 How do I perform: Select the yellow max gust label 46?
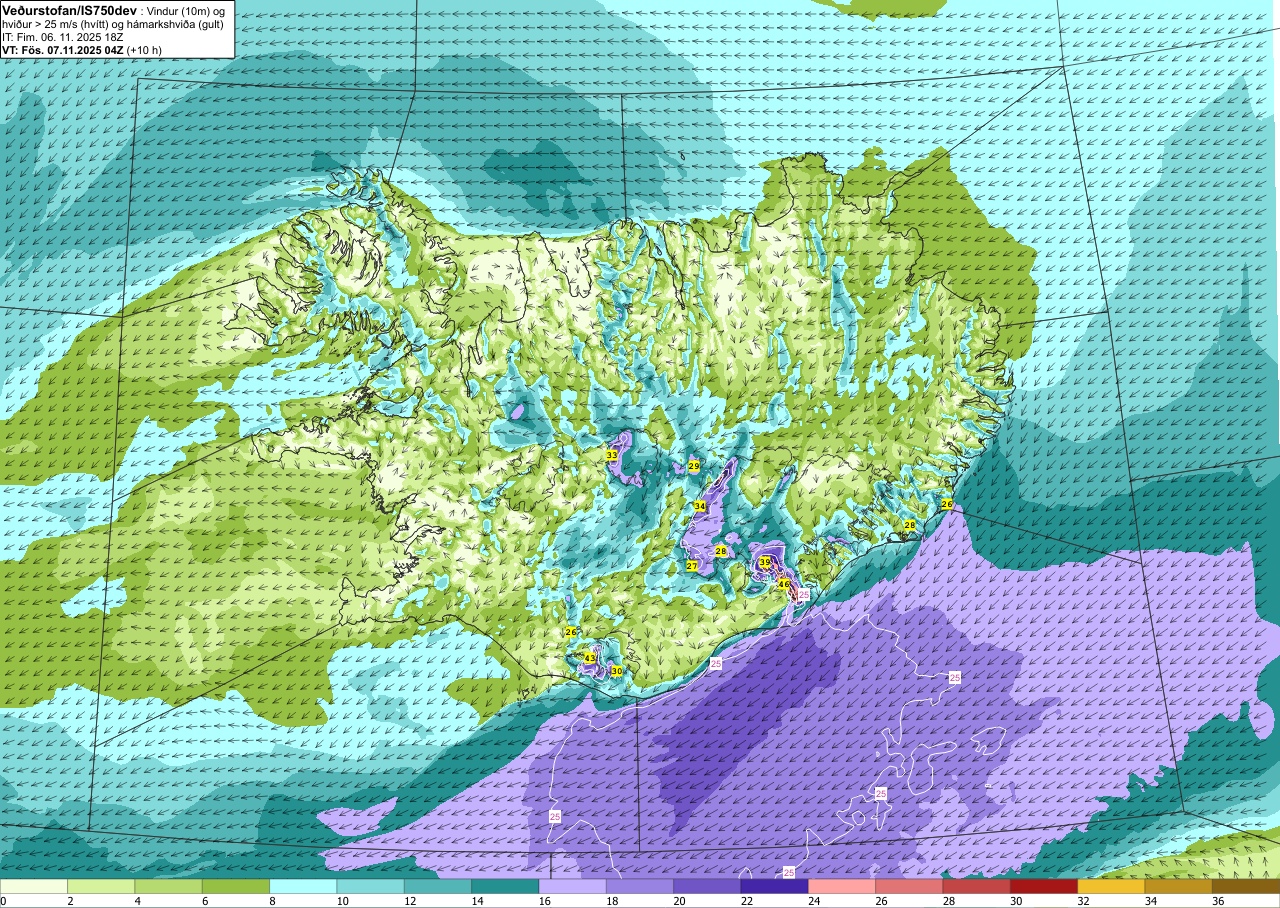784,584
